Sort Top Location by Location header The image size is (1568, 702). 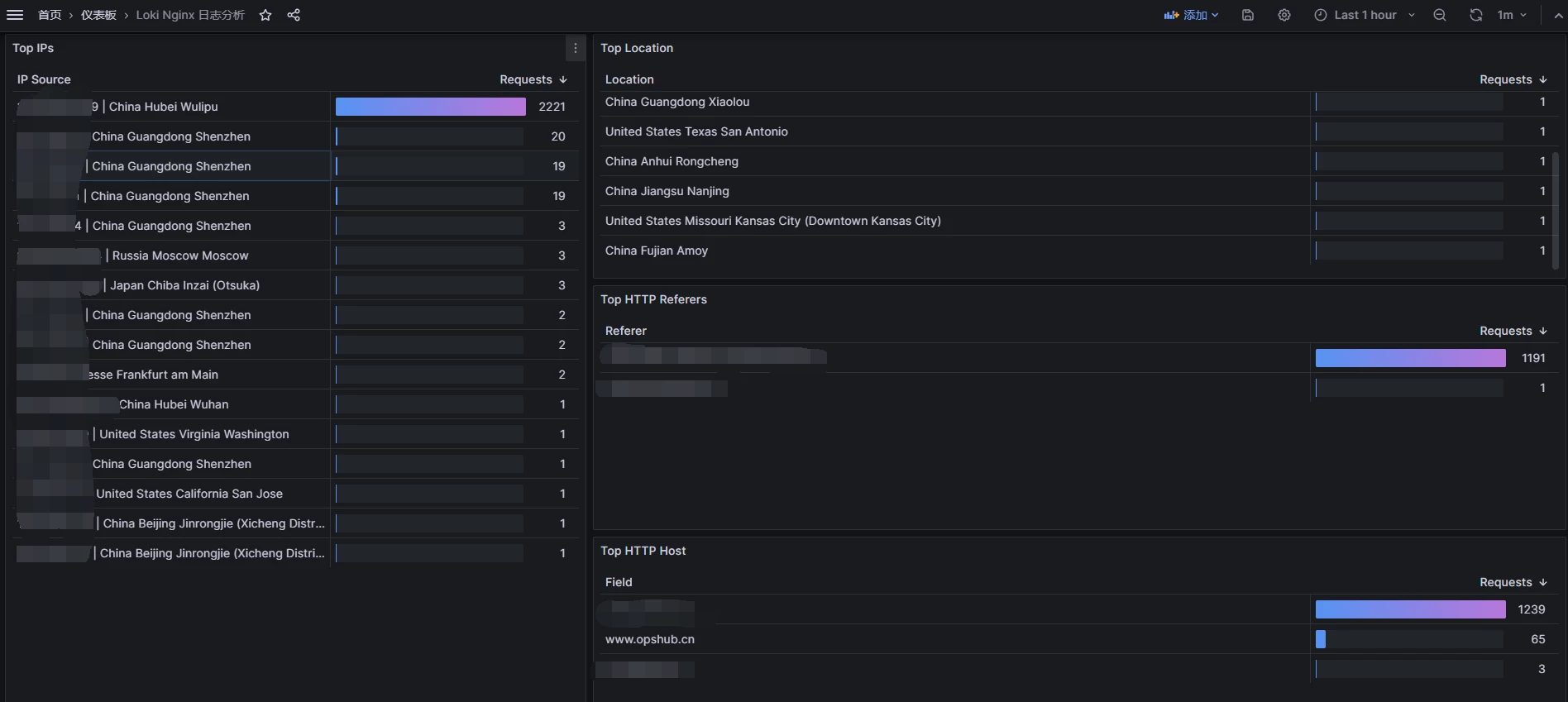pyautogui.click(x=629, y=79)
